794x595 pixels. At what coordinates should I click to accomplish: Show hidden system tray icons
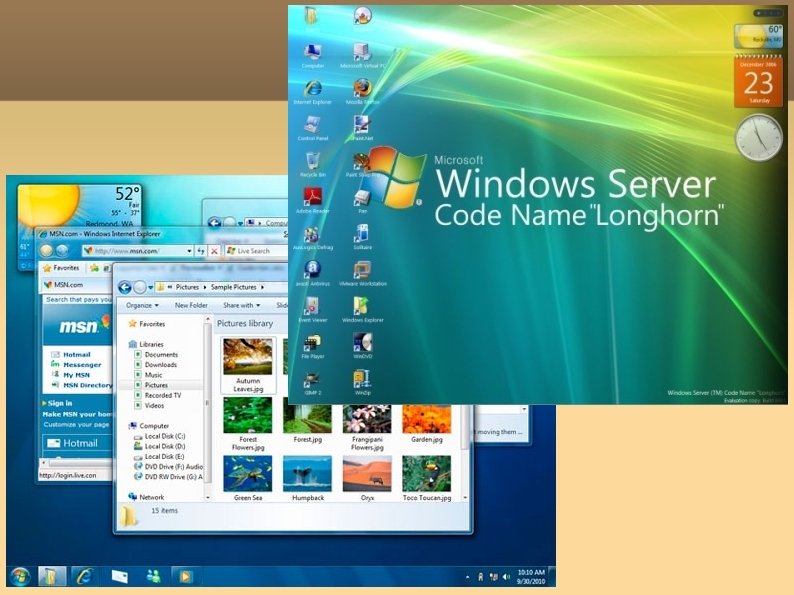tap(467, 577)
